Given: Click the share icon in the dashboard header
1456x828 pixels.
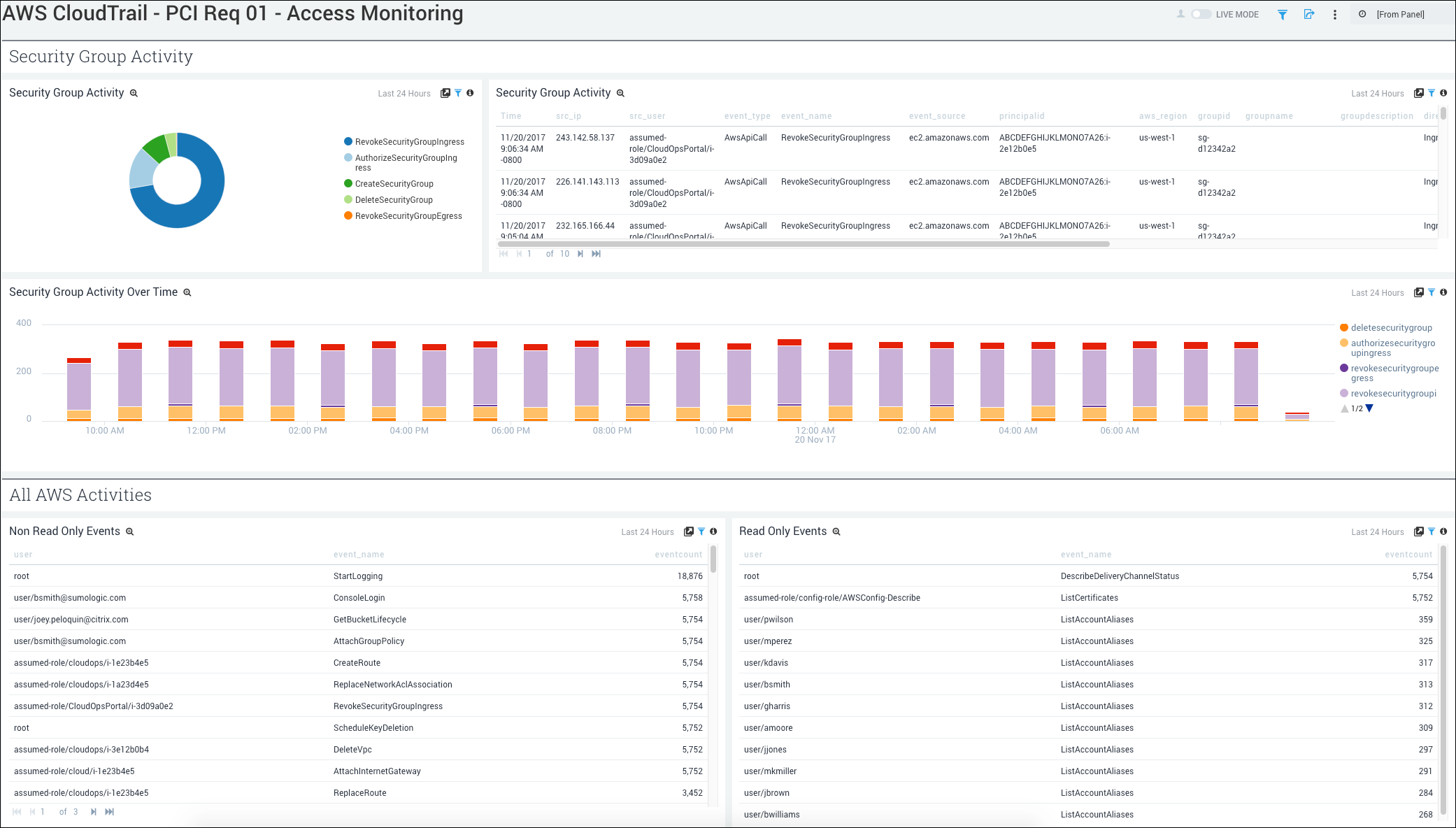Looking at the screenshot, I should (1309, 14).
